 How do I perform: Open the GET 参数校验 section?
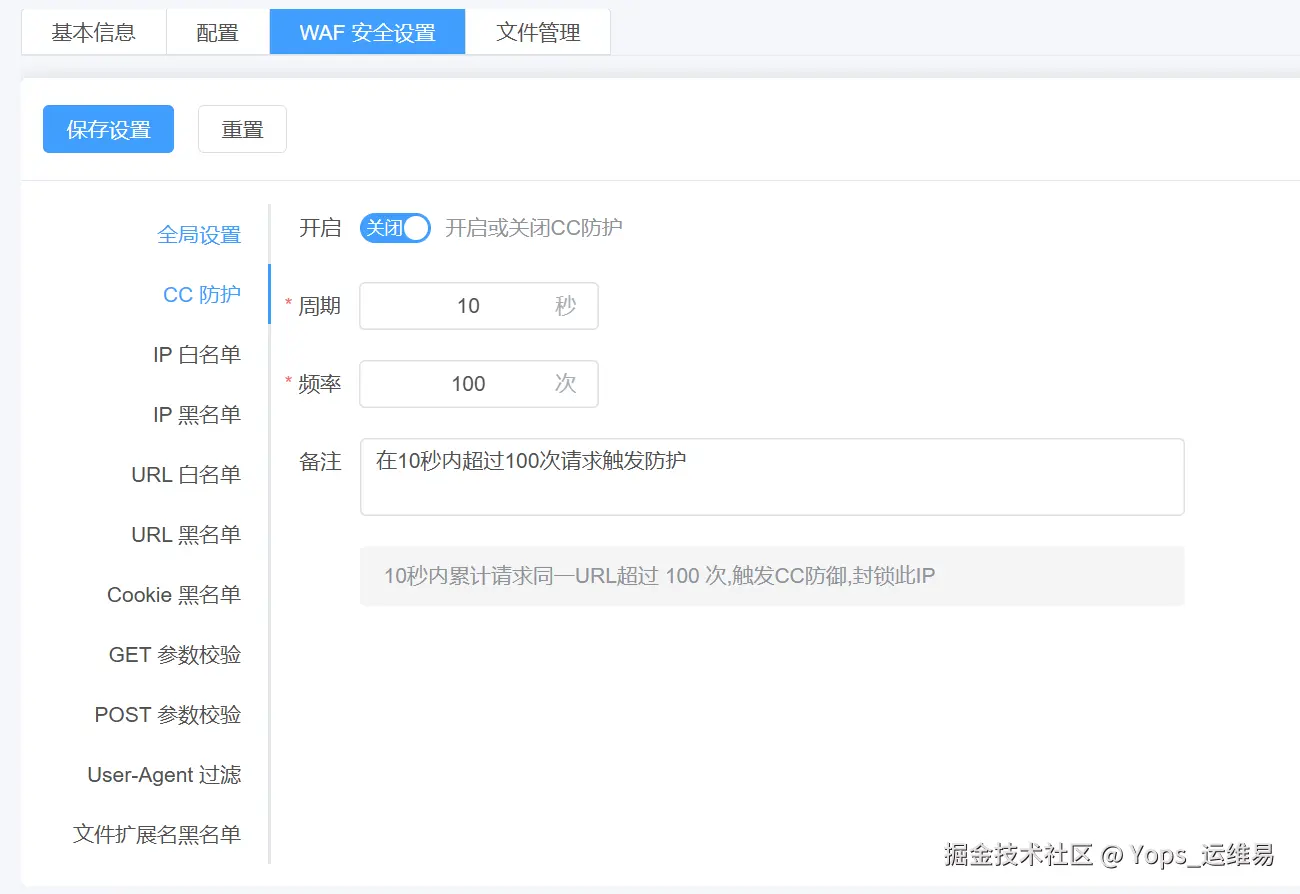(175, 654)
